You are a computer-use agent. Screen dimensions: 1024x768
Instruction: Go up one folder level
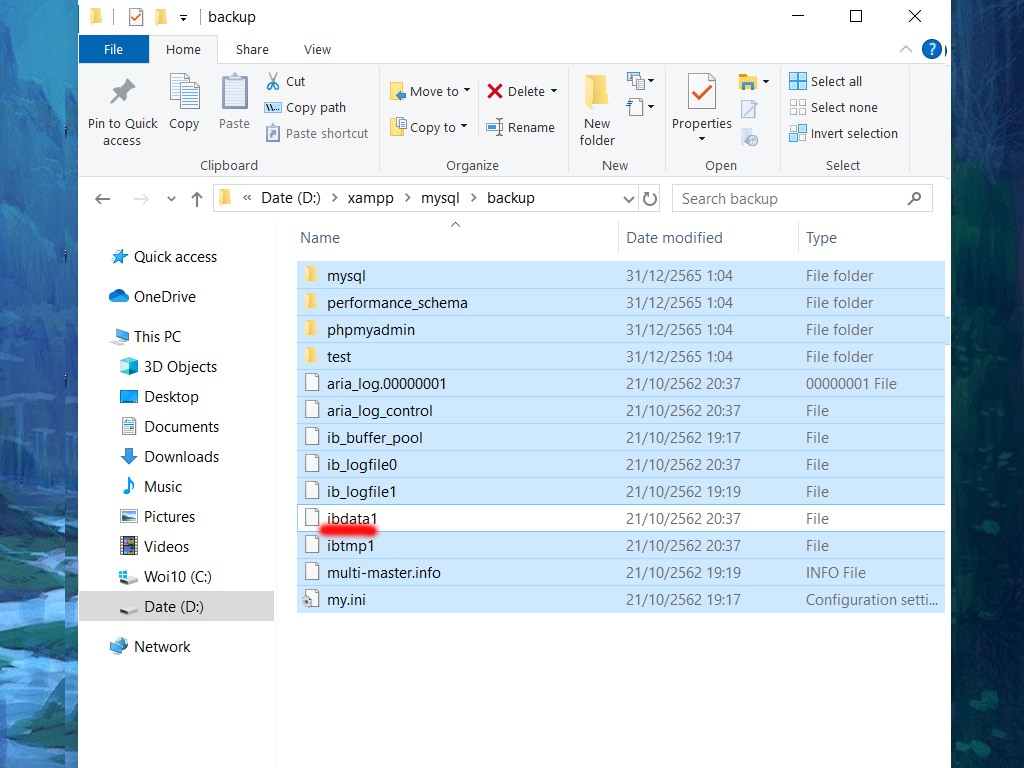(x=197, y=199)
